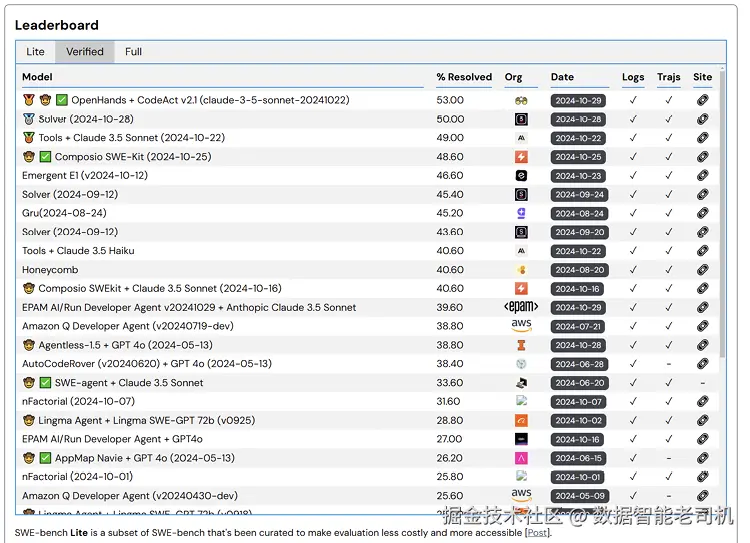Click the green checkmark badge on Composio SWE-Kit
The image size is (750, 543).
point(45,156)
